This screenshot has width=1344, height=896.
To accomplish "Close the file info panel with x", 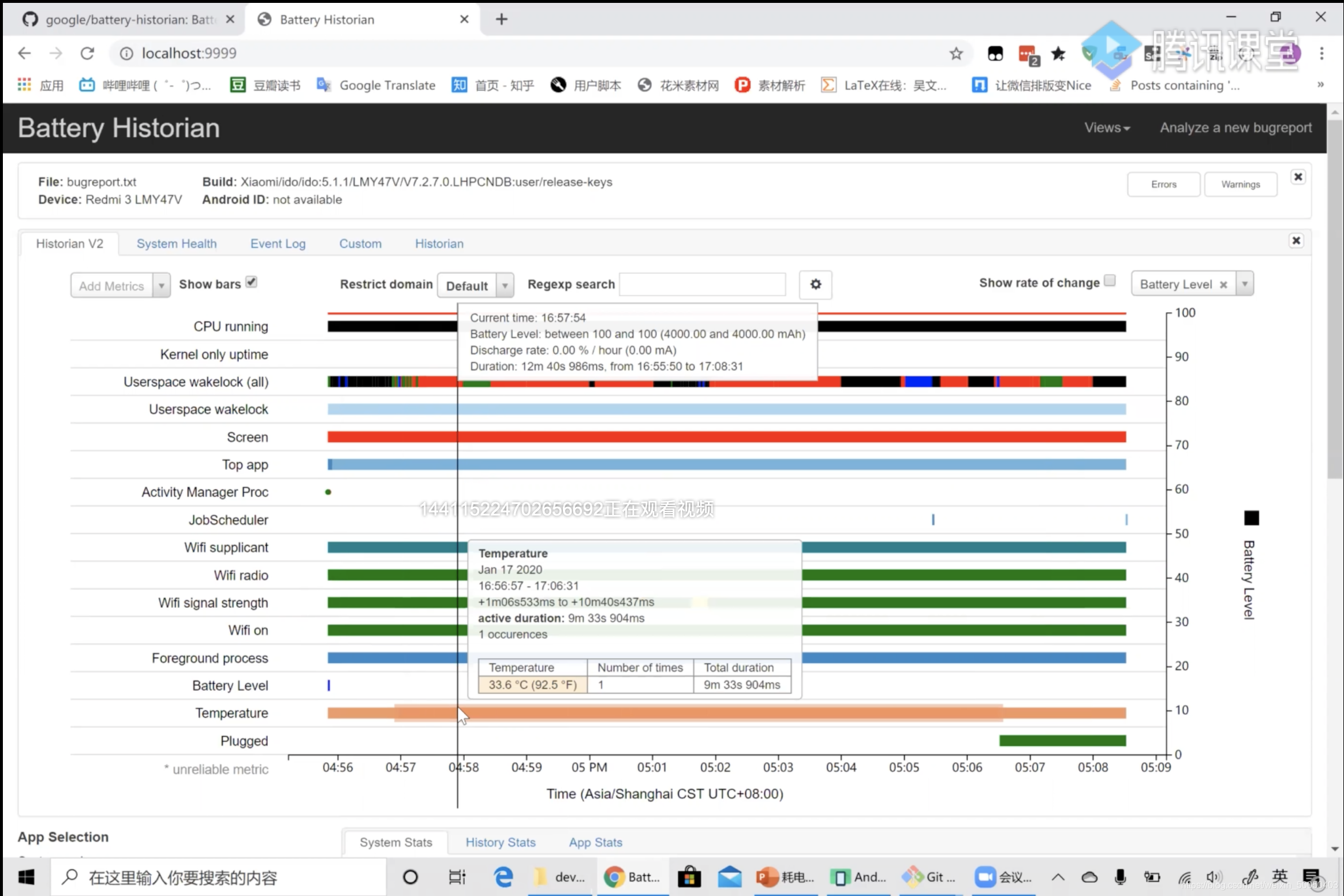I will 1298,177.
